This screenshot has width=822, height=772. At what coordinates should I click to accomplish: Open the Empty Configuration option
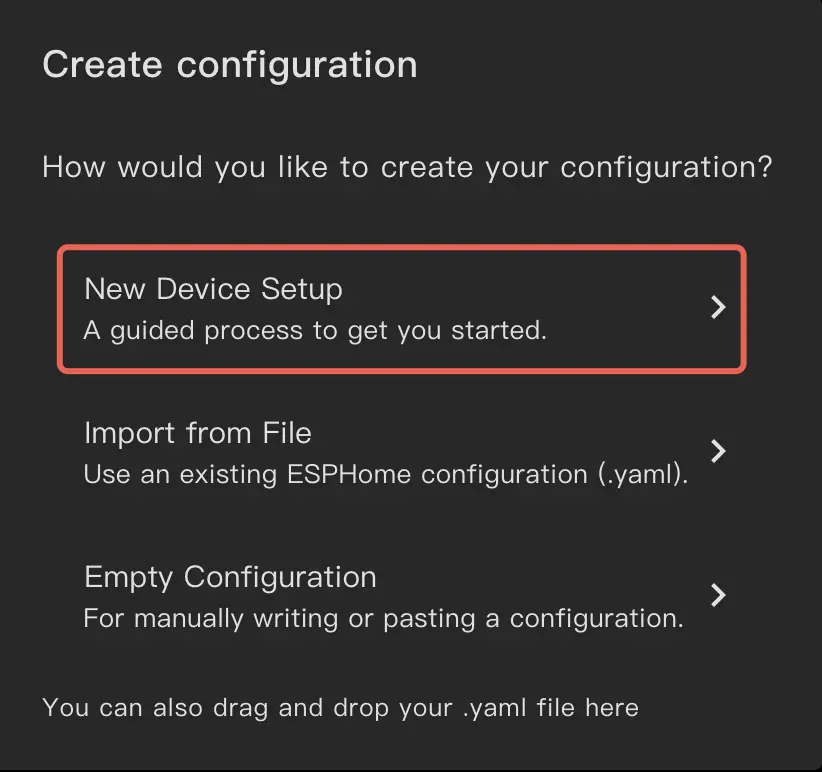coord(230,577)
